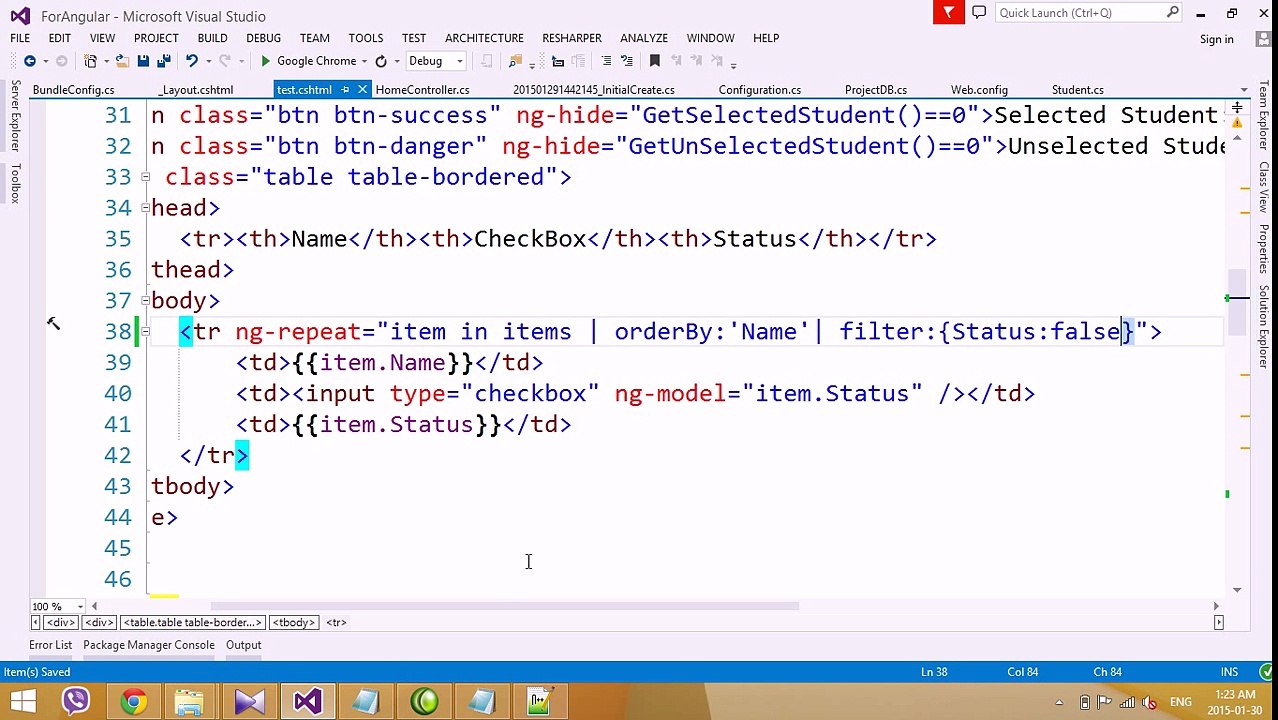Image resolution: width=1278 pixels, height=720 pixels.
Task: Open the Server Explorer side panel
Action: pos(15,116)
